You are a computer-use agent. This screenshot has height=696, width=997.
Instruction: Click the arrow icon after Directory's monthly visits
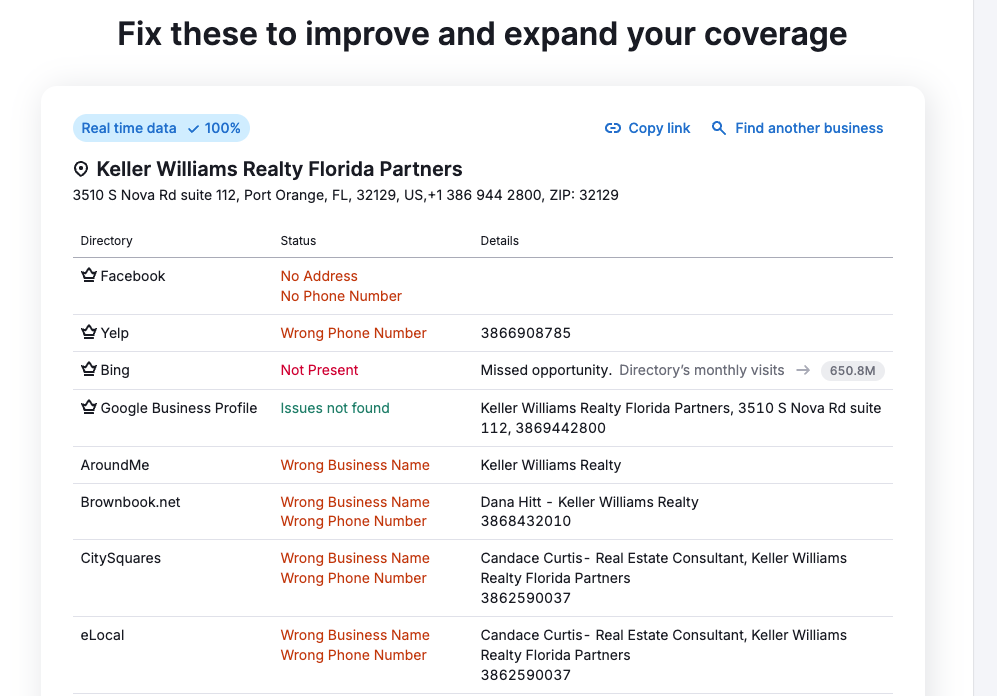coord(803,370)
